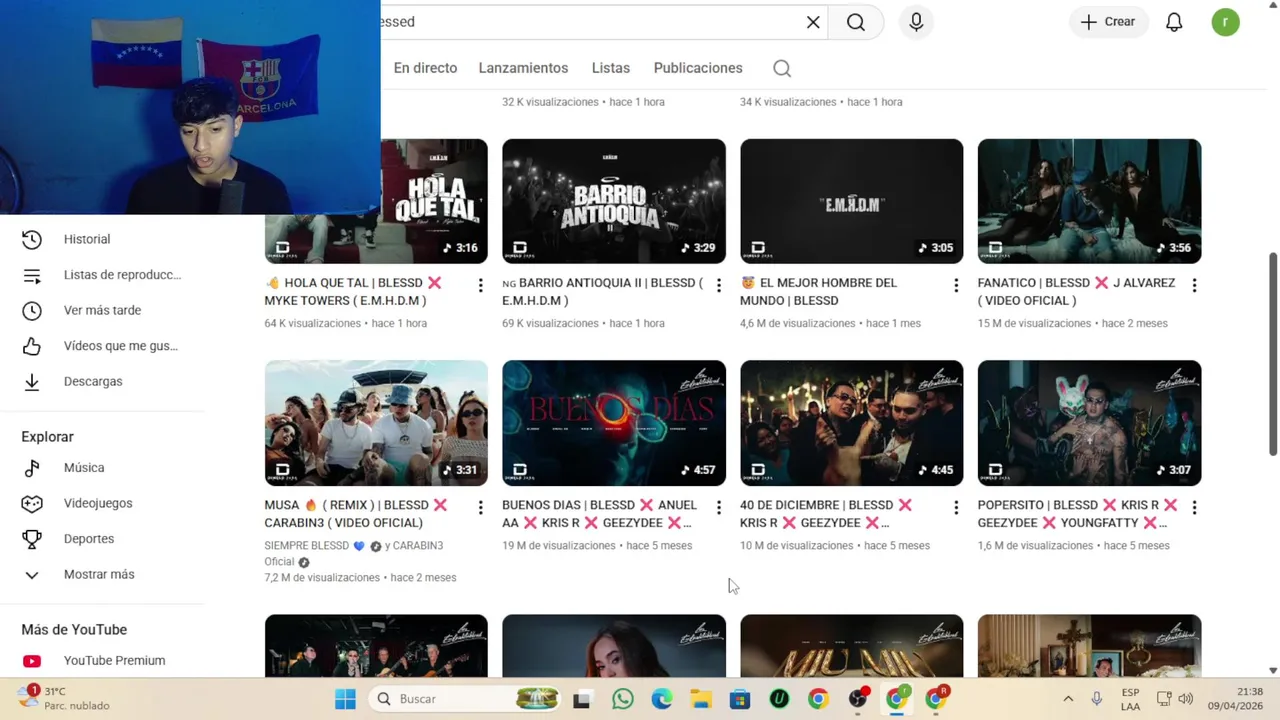
Task: Open the notifications bell
Action: [1174, 22]
